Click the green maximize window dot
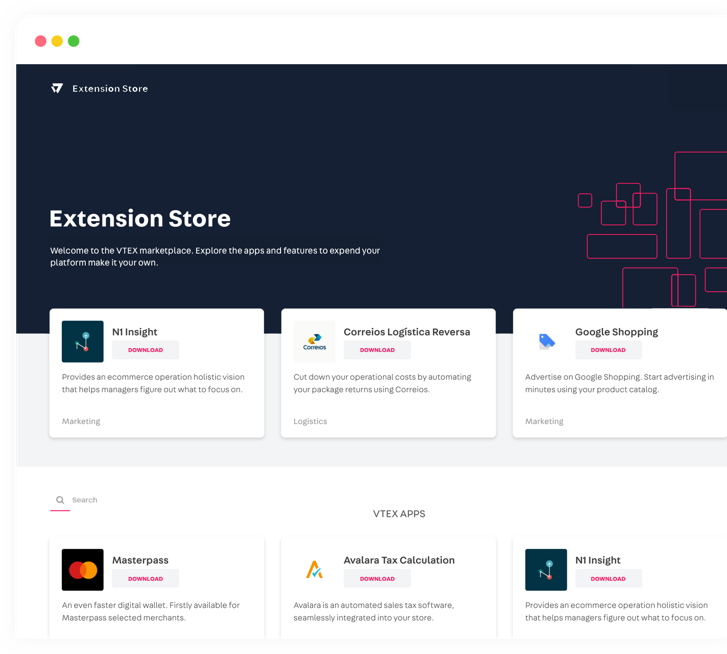 tap(74, 41)
